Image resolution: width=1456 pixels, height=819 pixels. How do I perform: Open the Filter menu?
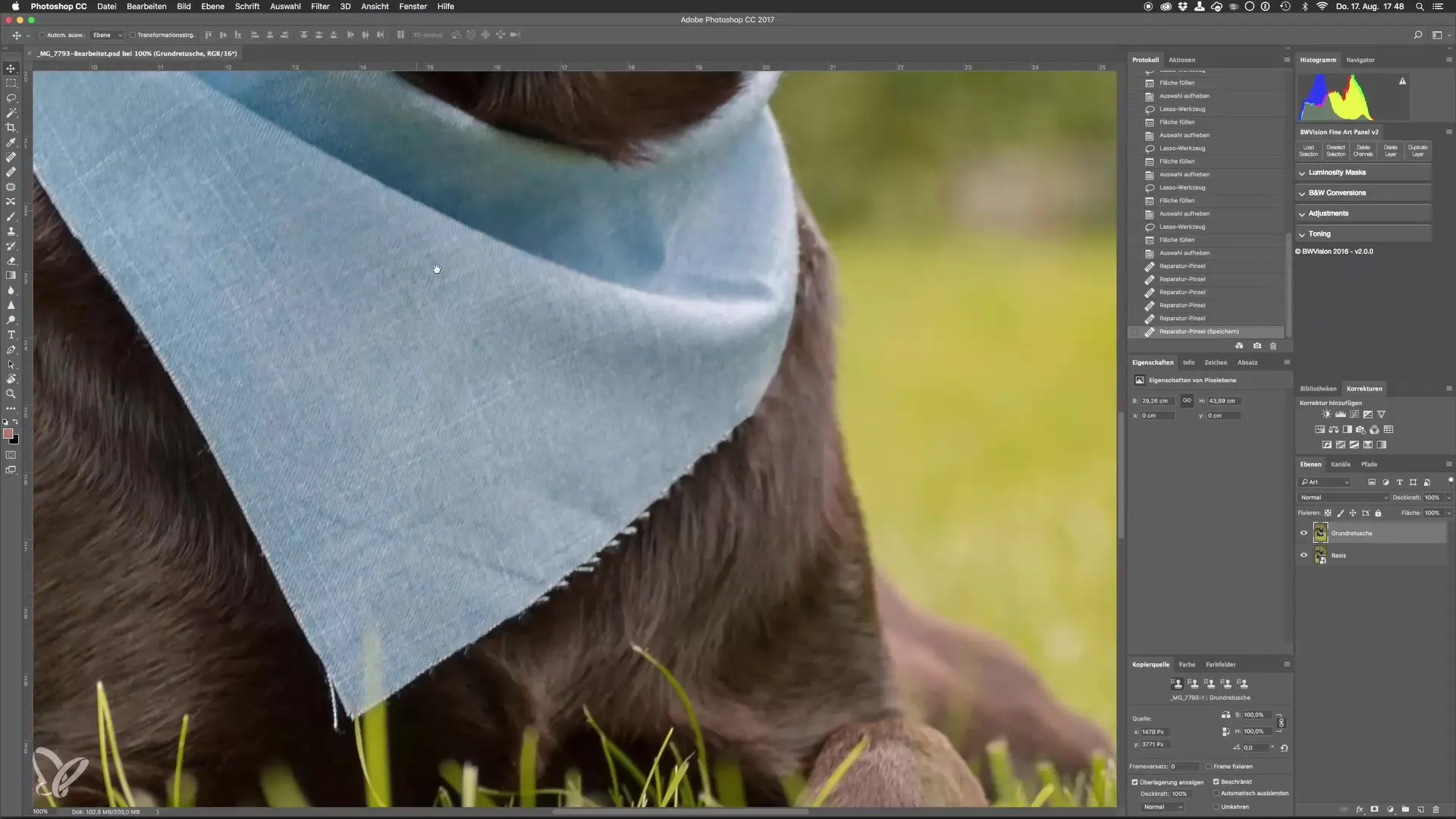pos(320,6)
